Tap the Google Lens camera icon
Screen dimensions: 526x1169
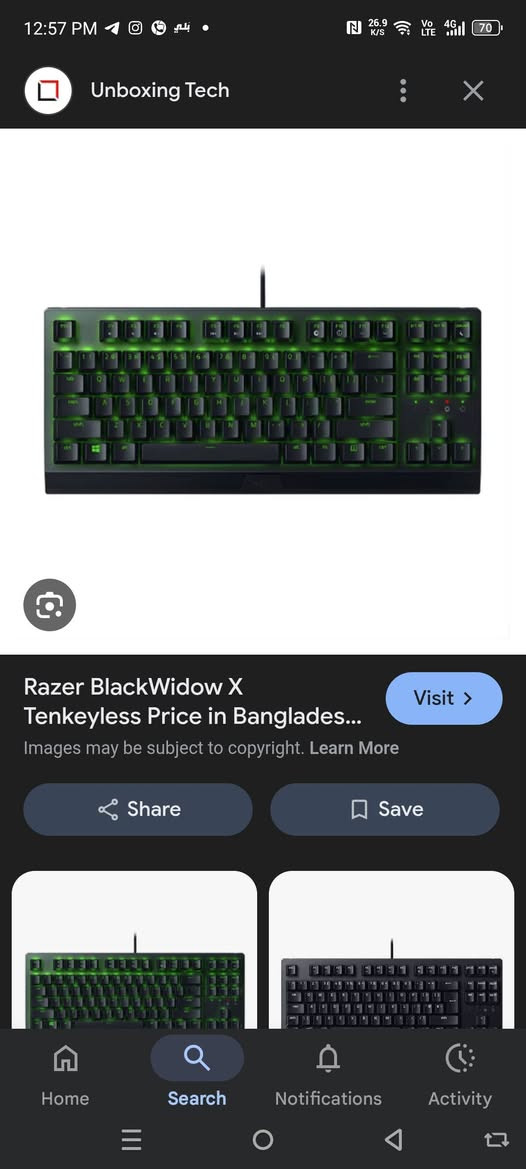tap(49, 605)
